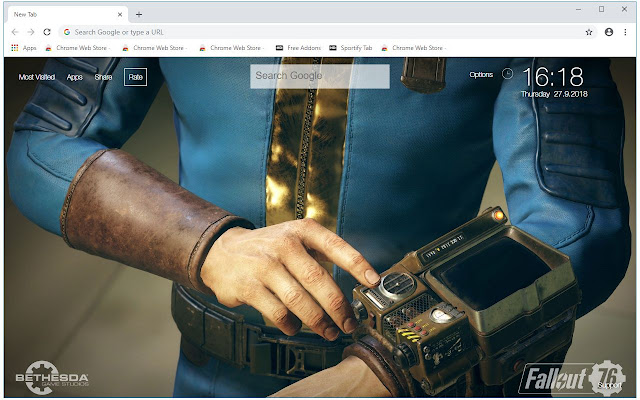Image resolution: width=640 pixels, height=400 pixels.
Task: Go back using the browser back arrow
Action: click(15, 32)
